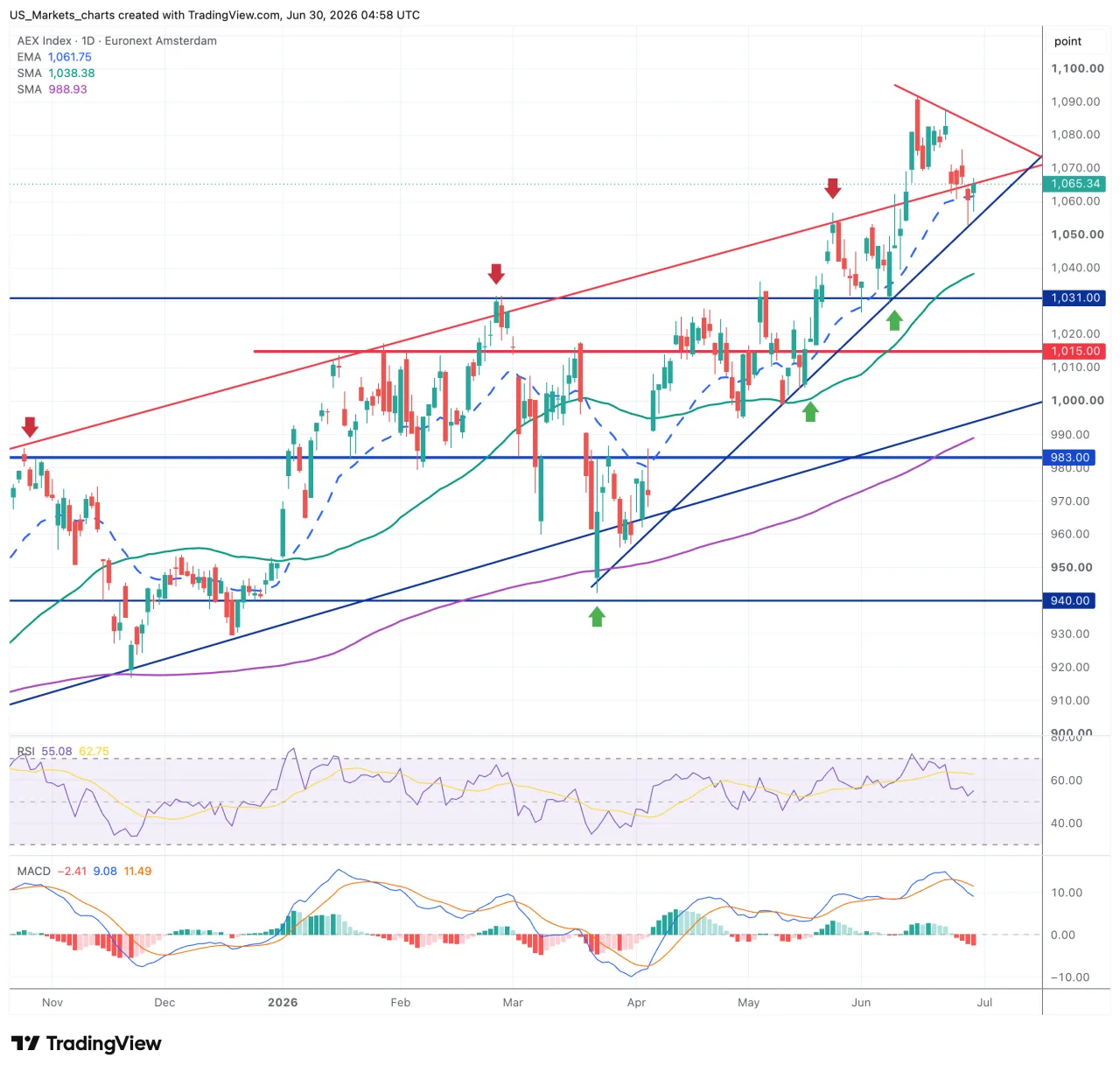Click the 1,100.00 price axis label
The image size is (1120, 1072).
1078,68
